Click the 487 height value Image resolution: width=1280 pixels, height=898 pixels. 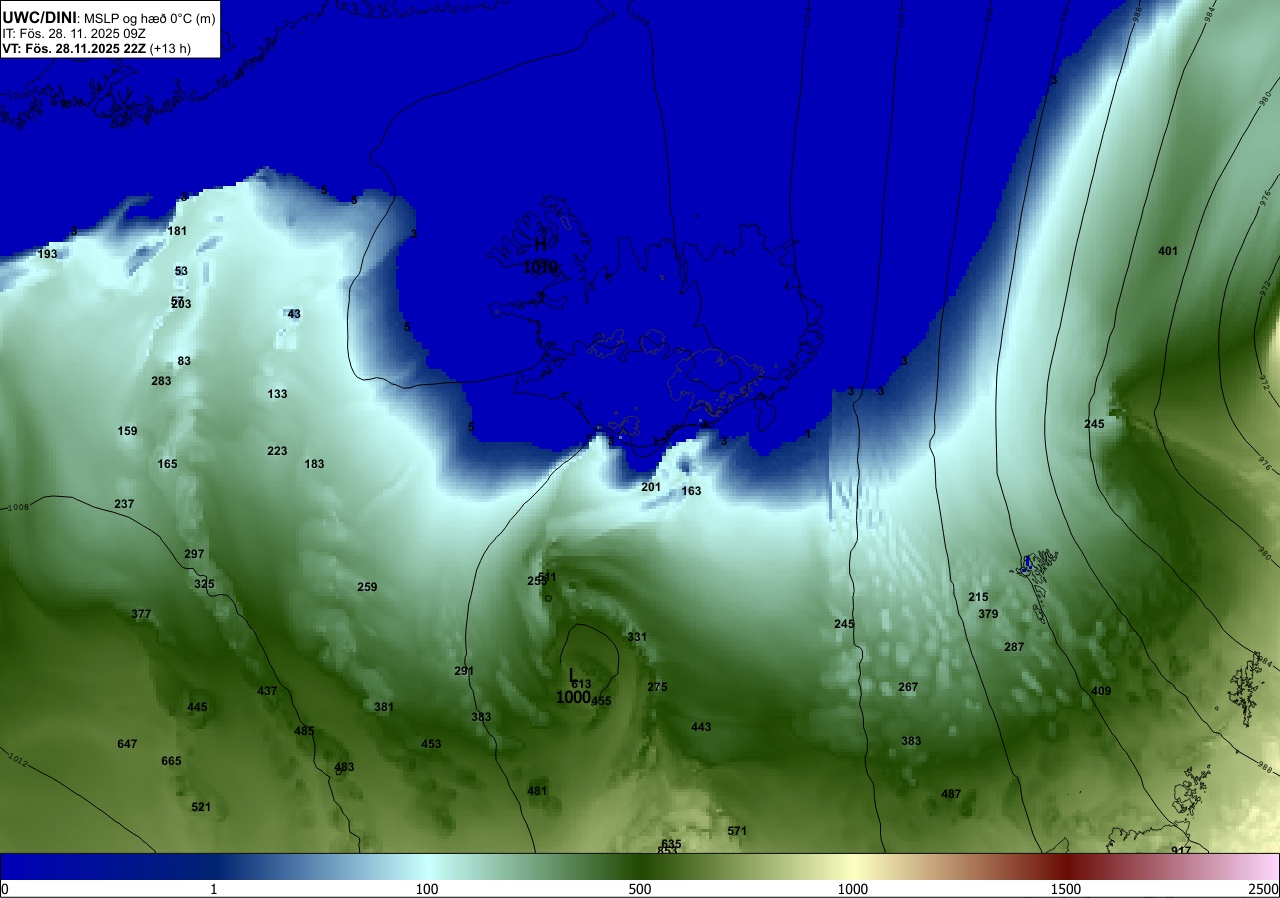pyautogui.click(x=951, y=794)
